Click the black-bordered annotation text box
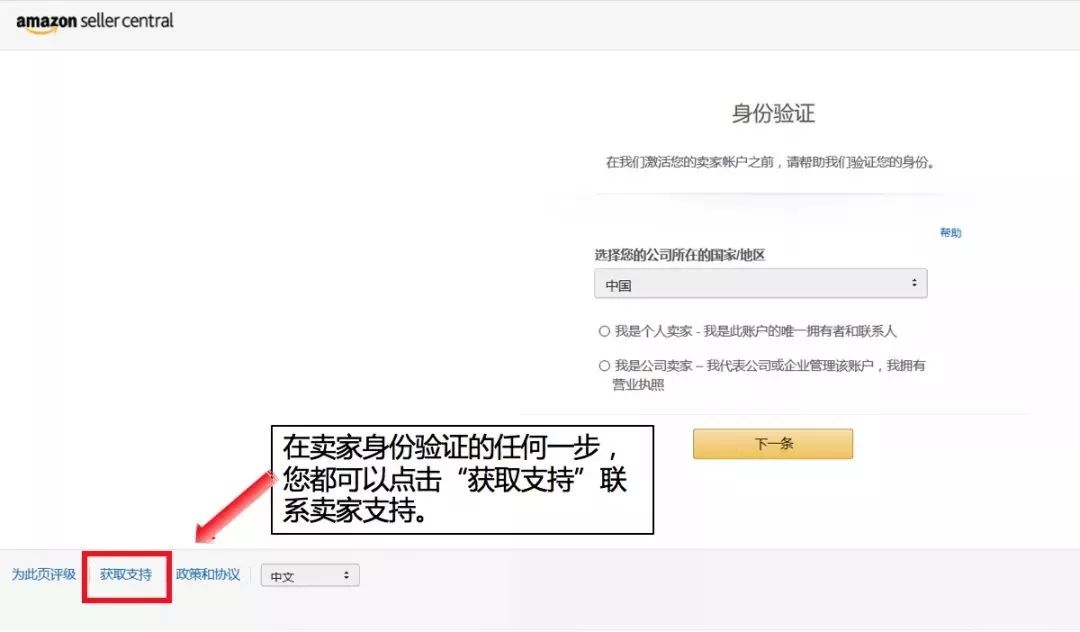Image resolution: width=1080 pixels, height=632 pixels. (462, 479)
